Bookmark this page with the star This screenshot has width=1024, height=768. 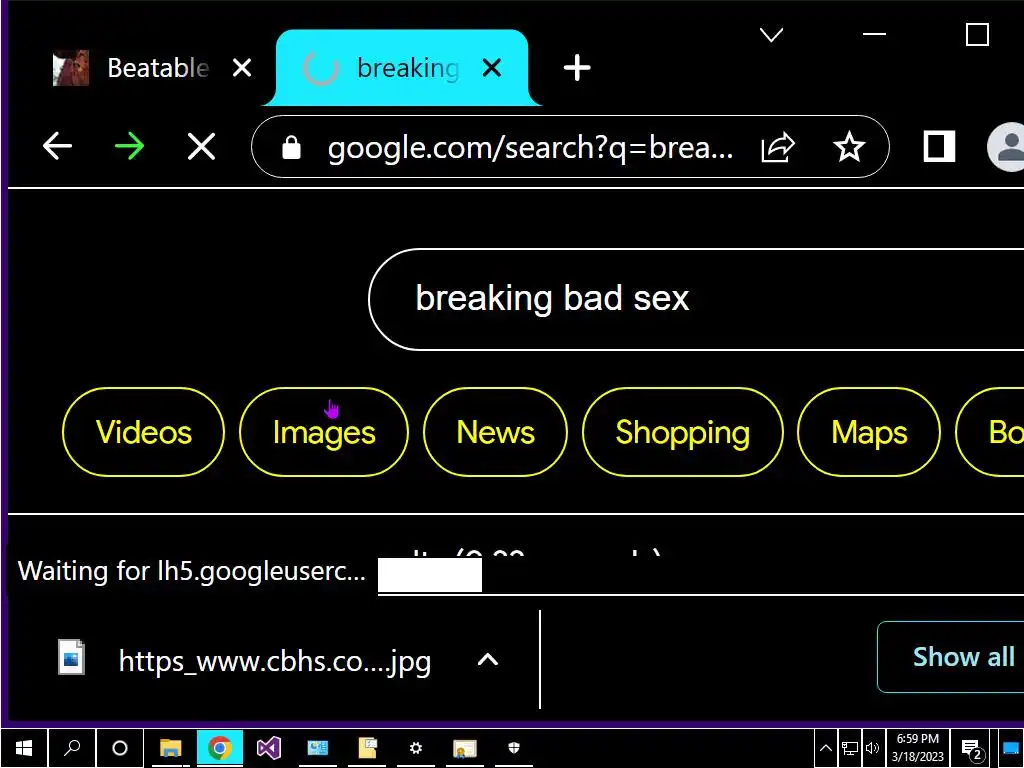pyautogui.click(x=849, y=147)
